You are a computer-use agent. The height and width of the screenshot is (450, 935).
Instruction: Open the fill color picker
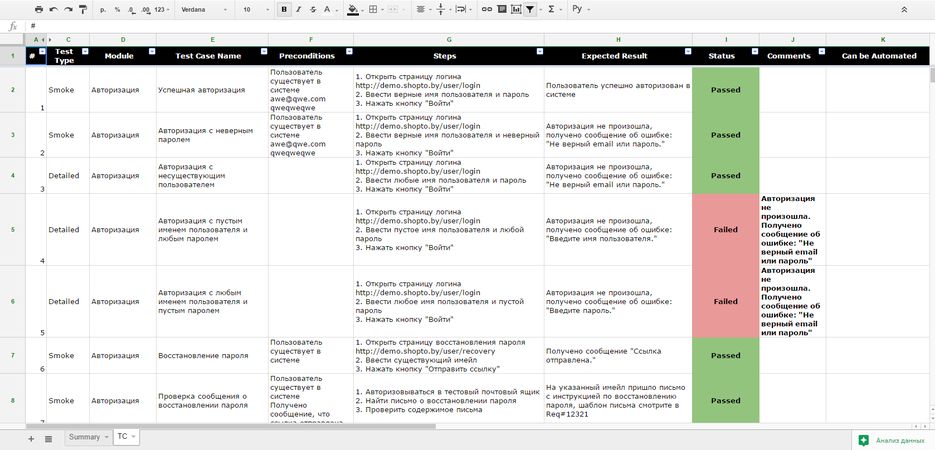(x=352, y=9)
